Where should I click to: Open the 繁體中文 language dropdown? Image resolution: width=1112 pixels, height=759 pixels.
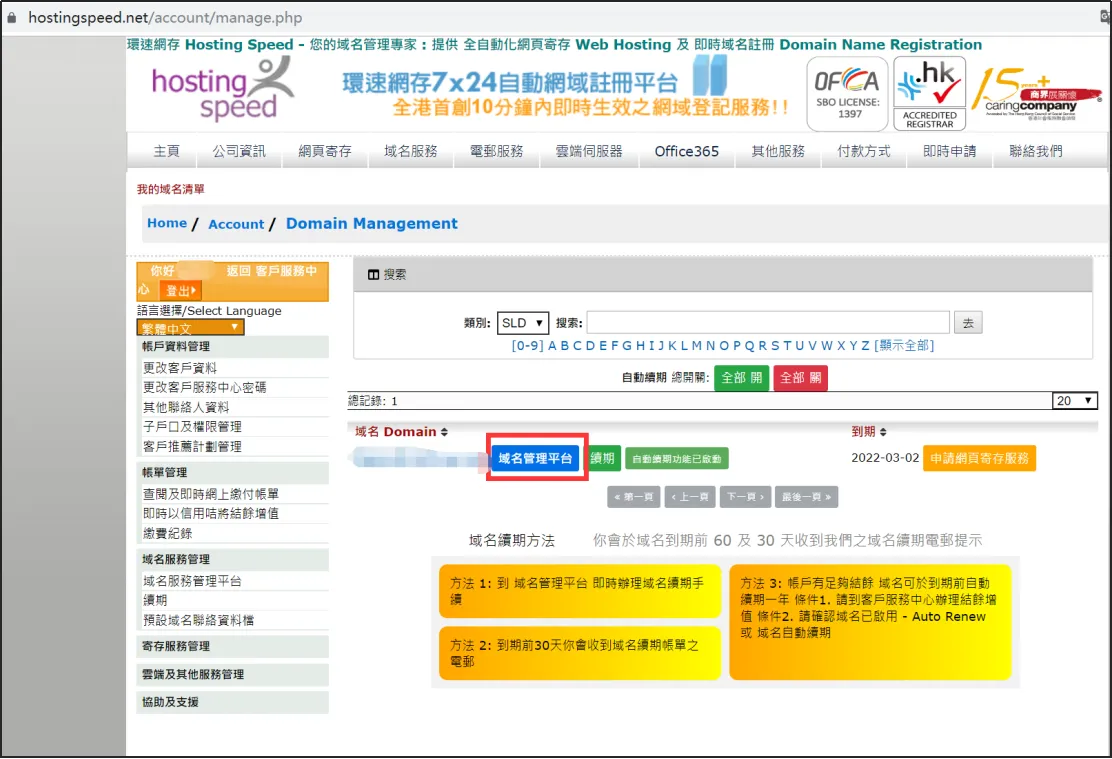click(189, 327)
